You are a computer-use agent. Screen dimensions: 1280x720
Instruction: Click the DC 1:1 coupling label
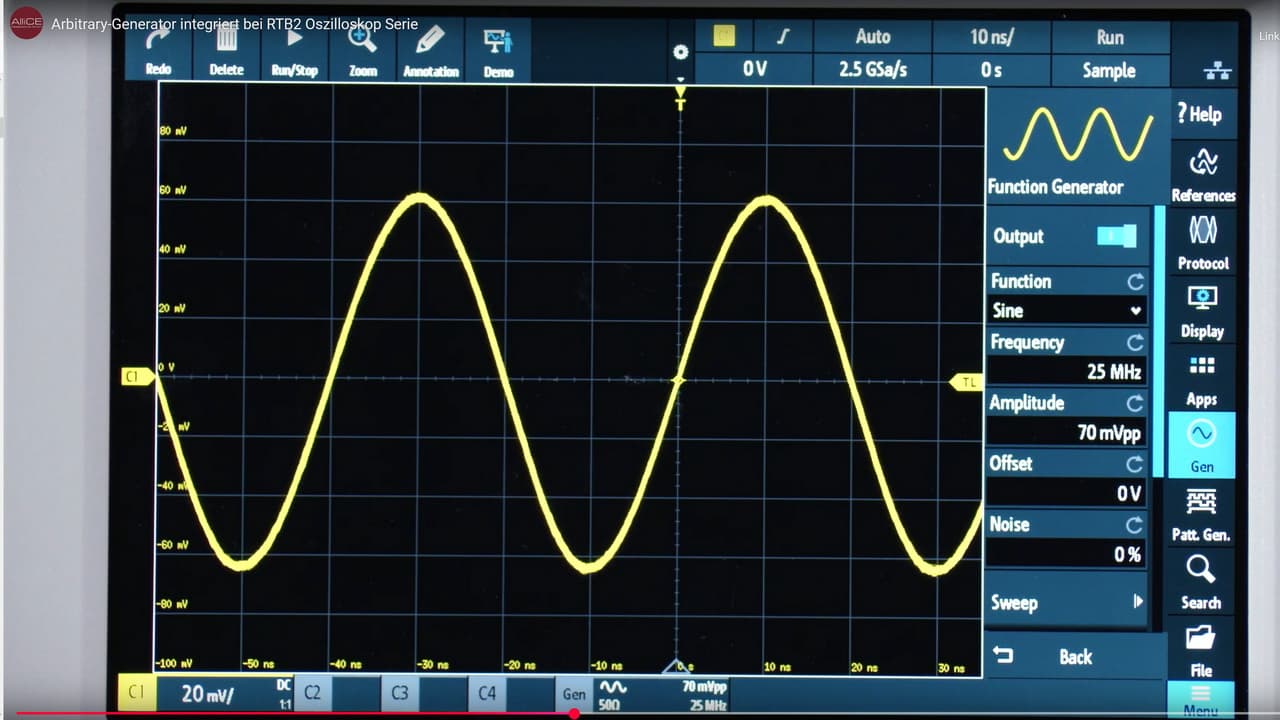click(284, 694)
